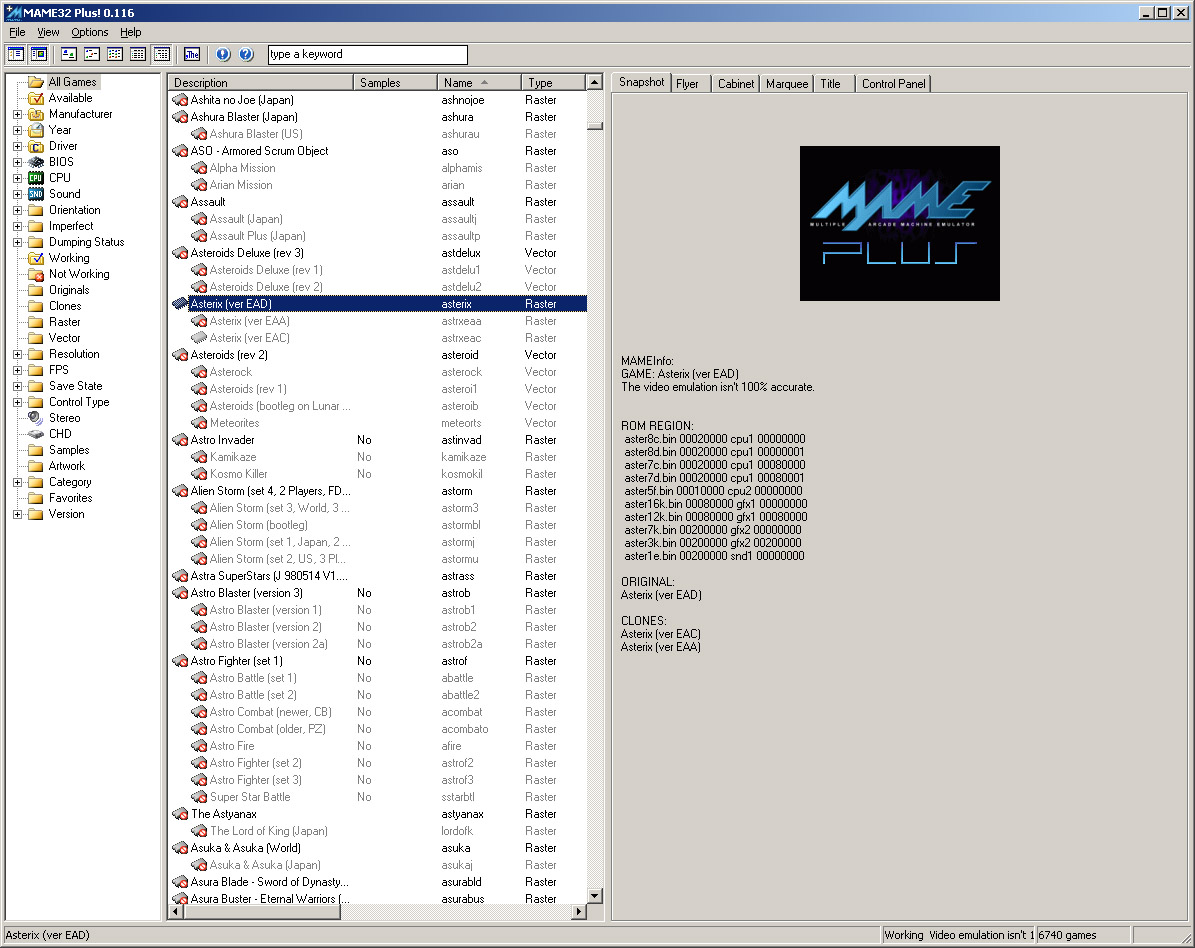Image resolution: width=1195 pixels, height=948 pixels.
Task: Sort by the Samples column header
Action: [x=396, y=82]
